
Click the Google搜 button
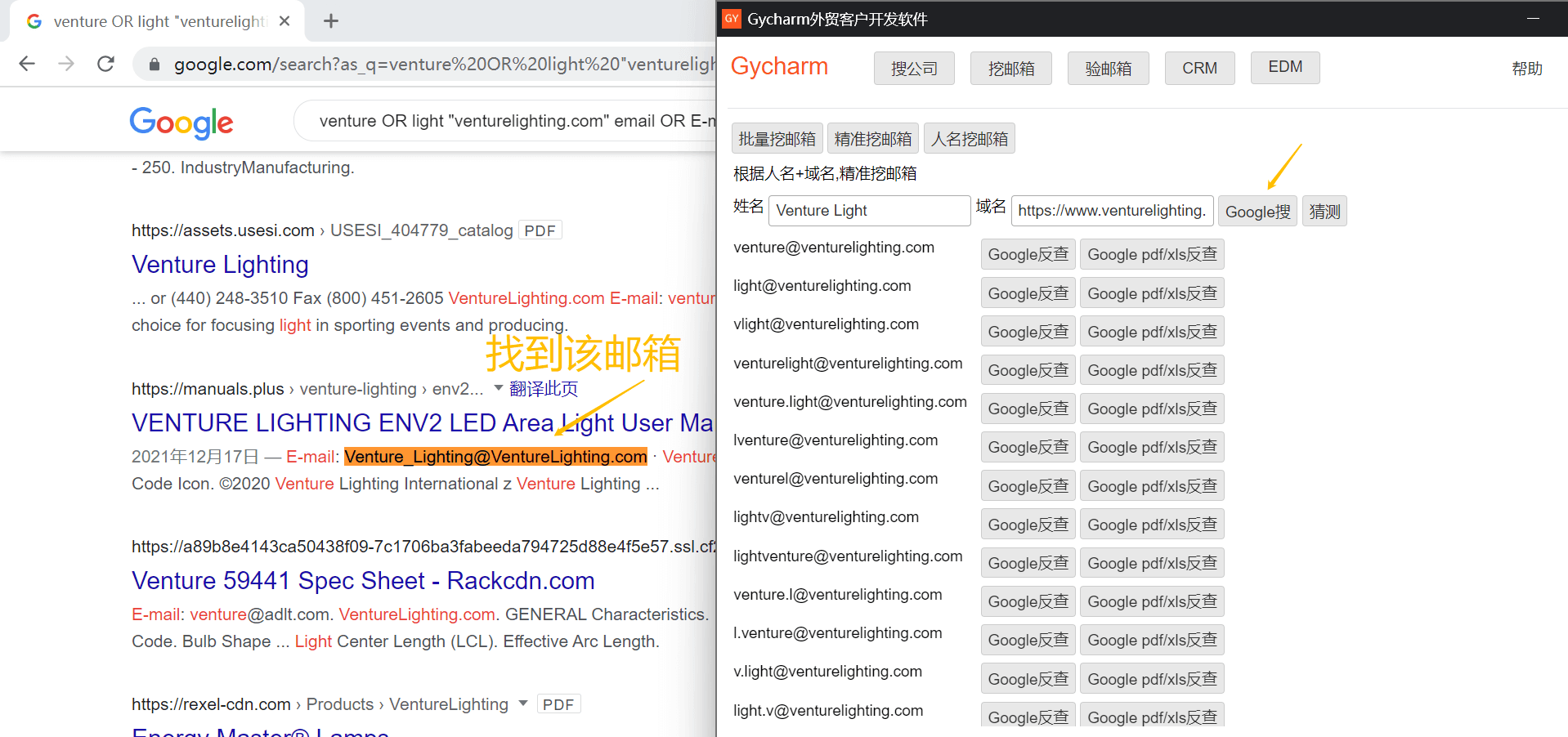[1257, 212]
